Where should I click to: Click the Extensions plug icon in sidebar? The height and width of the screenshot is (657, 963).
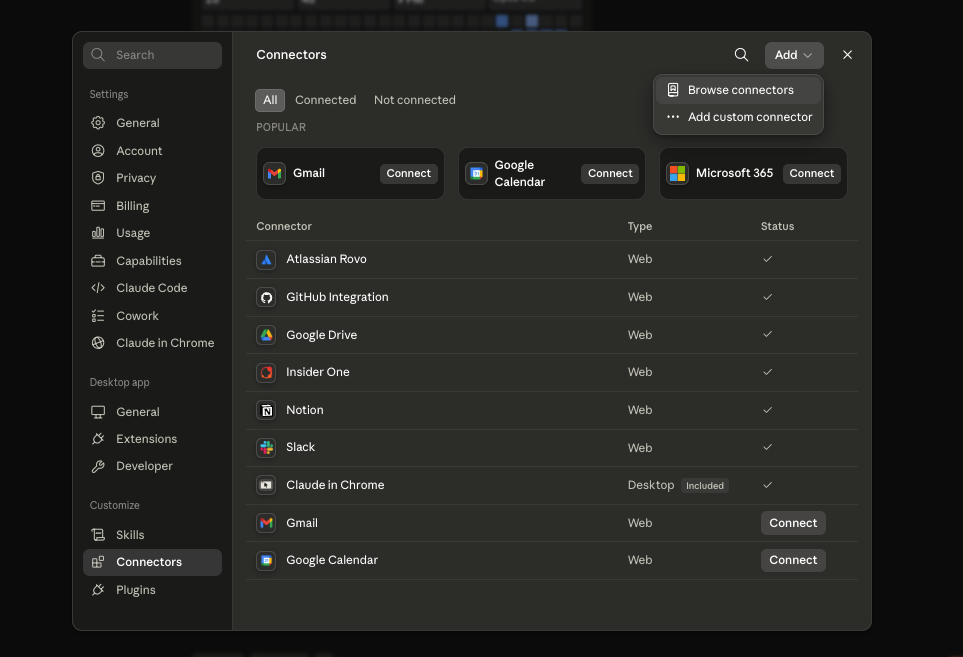pyautogui.click(x=98, y=438)
